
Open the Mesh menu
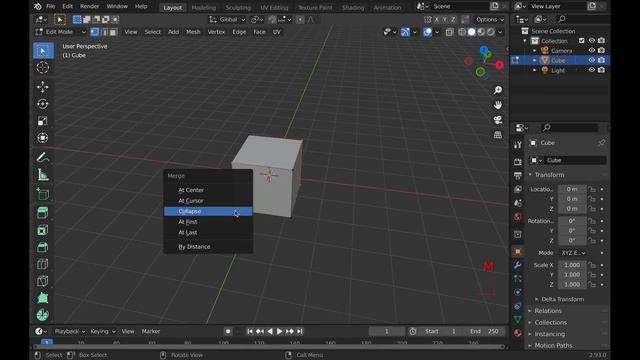193,32
